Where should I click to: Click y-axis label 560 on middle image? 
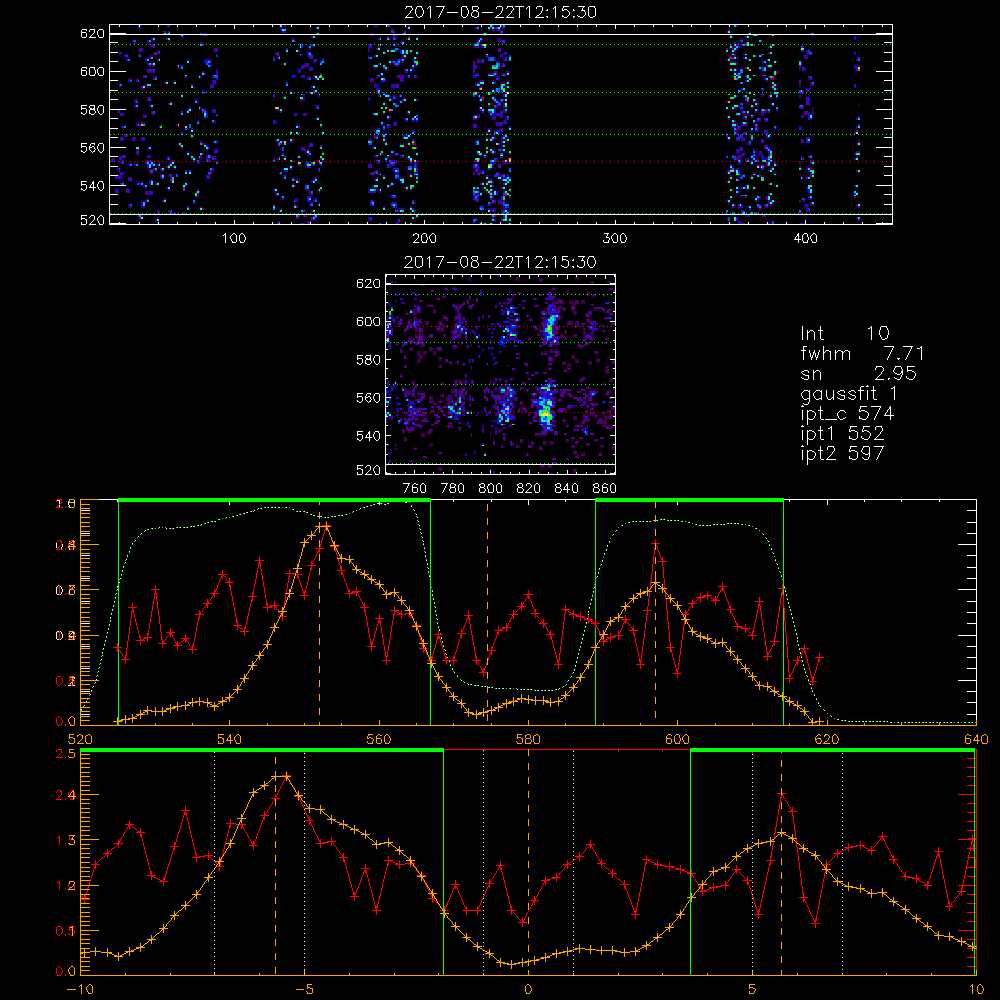(x=369, y=398)
